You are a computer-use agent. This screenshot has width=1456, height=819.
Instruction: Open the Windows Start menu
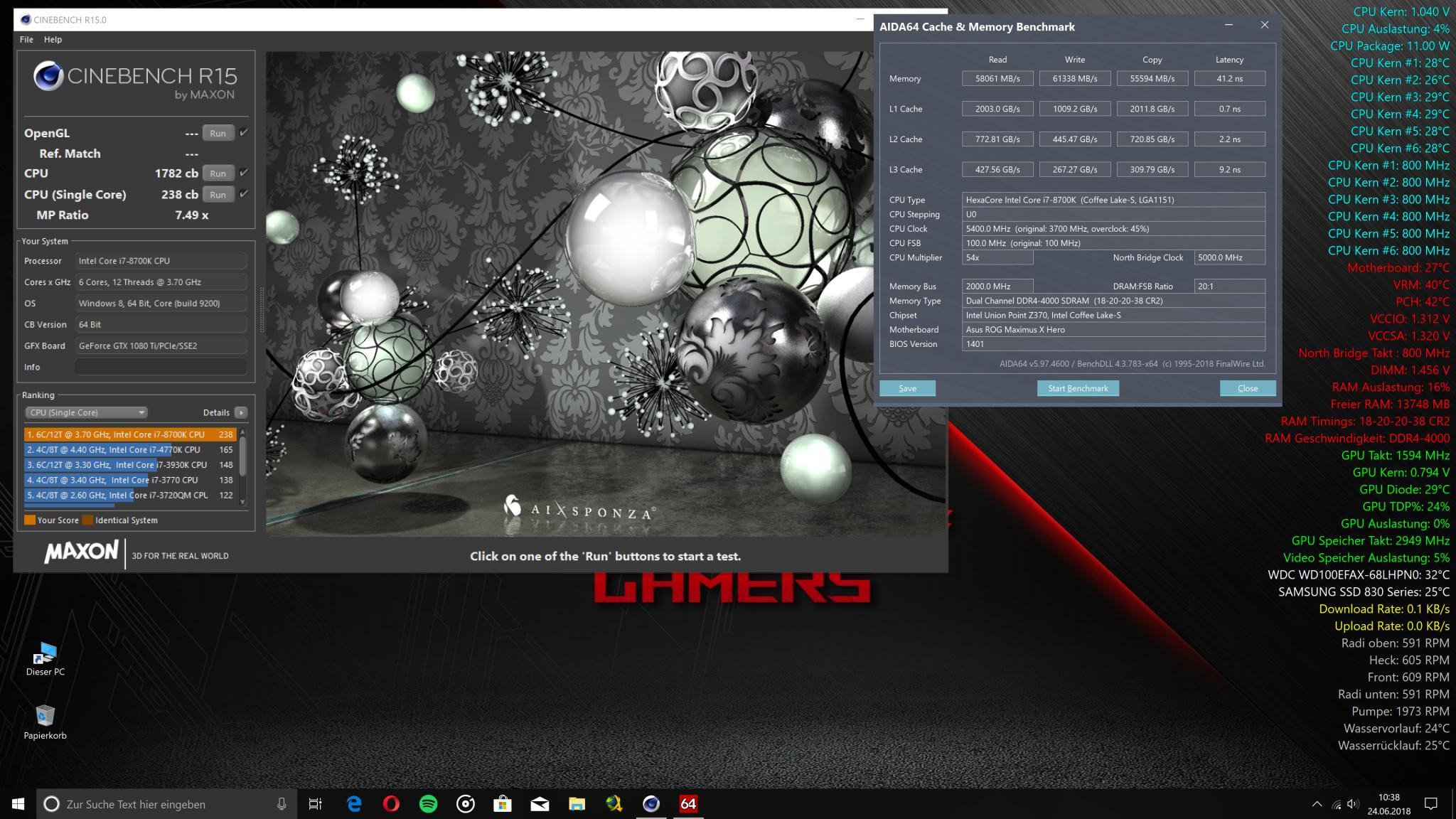click(18, 804)
